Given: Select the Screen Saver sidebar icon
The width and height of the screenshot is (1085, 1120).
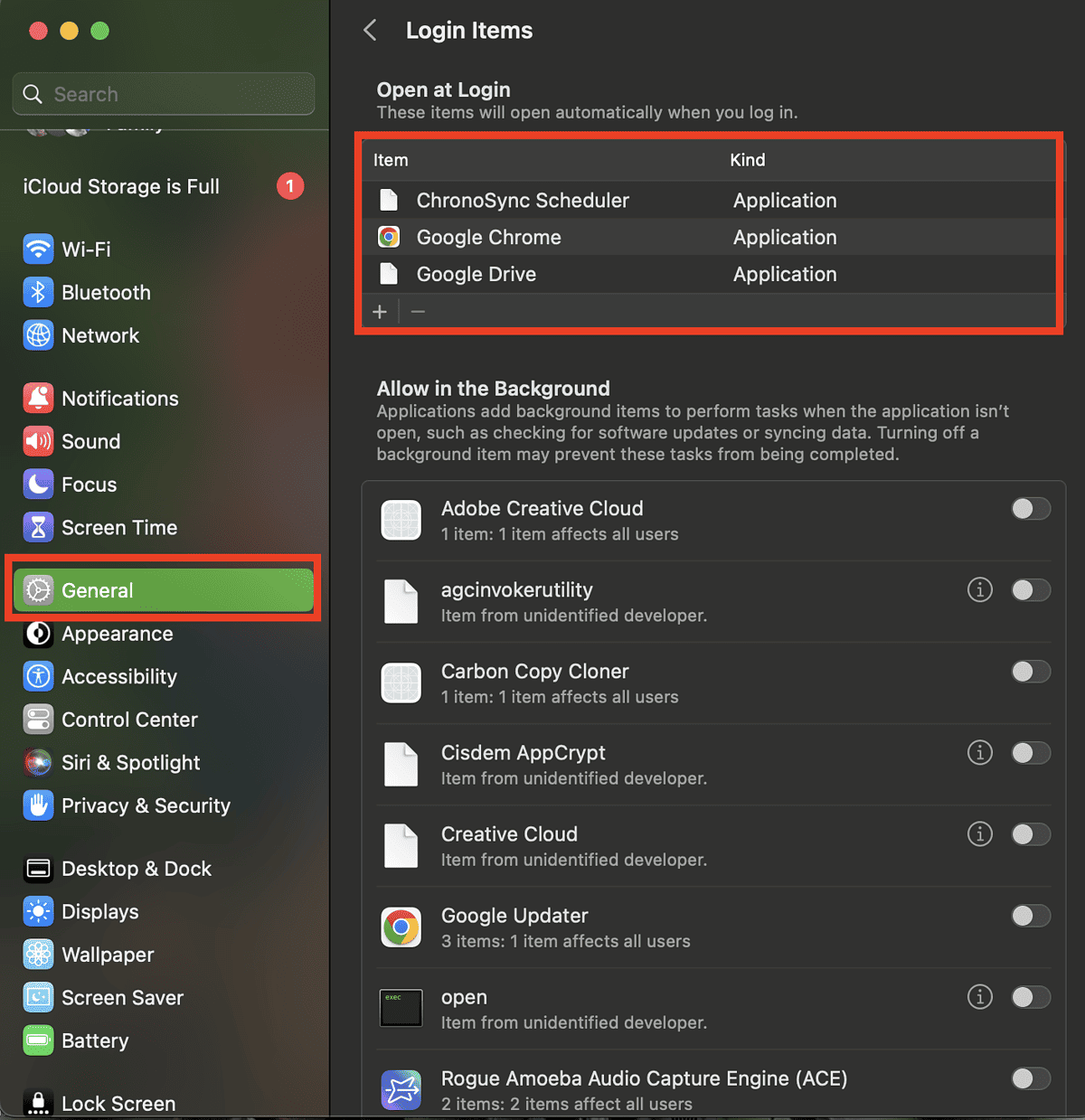Looking at the screenshot, I should (38, 997).
